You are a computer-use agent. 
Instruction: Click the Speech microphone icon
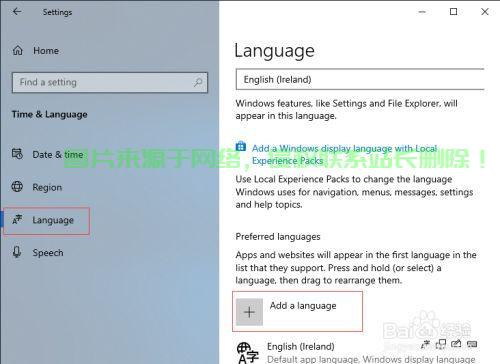pos(17,252)
